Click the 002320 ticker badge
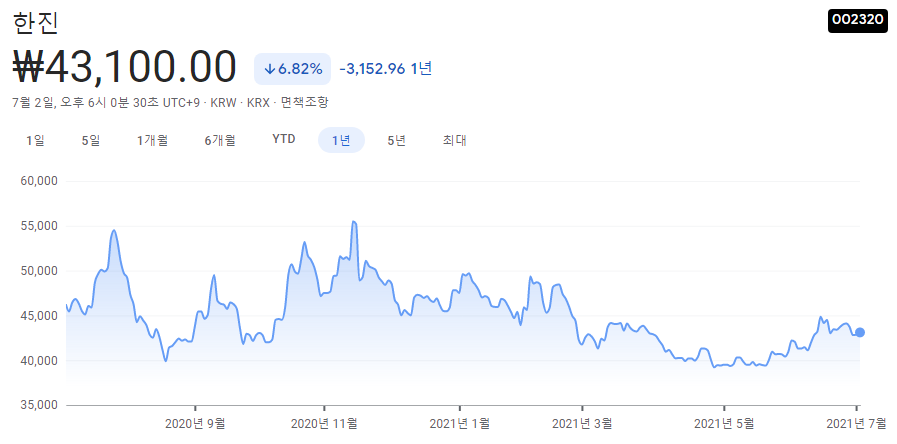The width and height of the screenshot is (897, 444). coord(858,20)
